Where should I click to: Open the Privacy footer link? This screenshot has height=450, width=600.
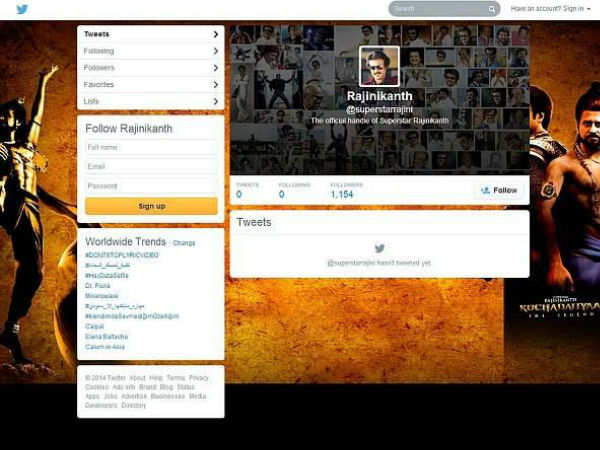click(199, 378)
